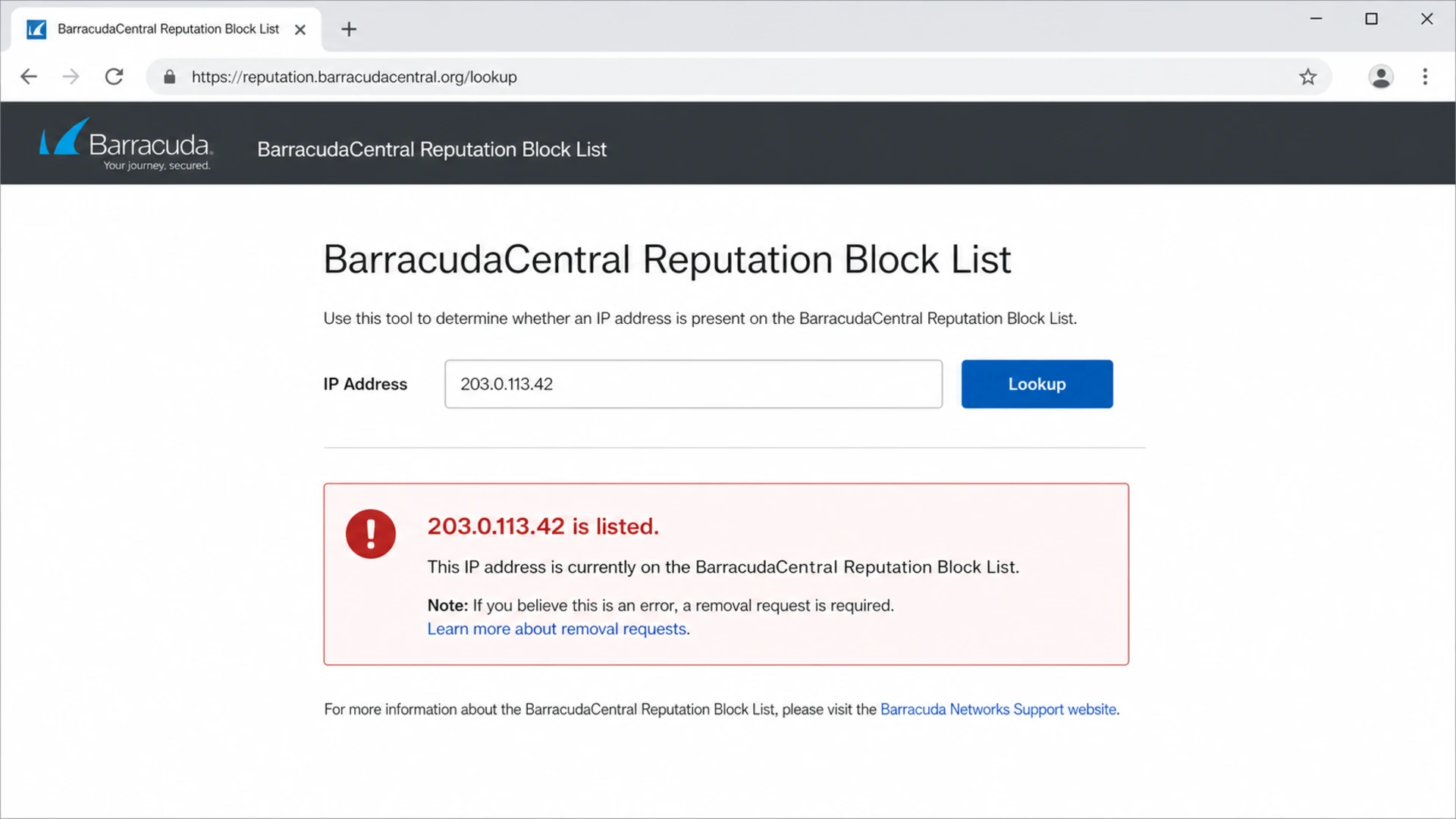Click the Barracuda favicon in the tab
Screen dimensions: 1456x819
(36, 30)
